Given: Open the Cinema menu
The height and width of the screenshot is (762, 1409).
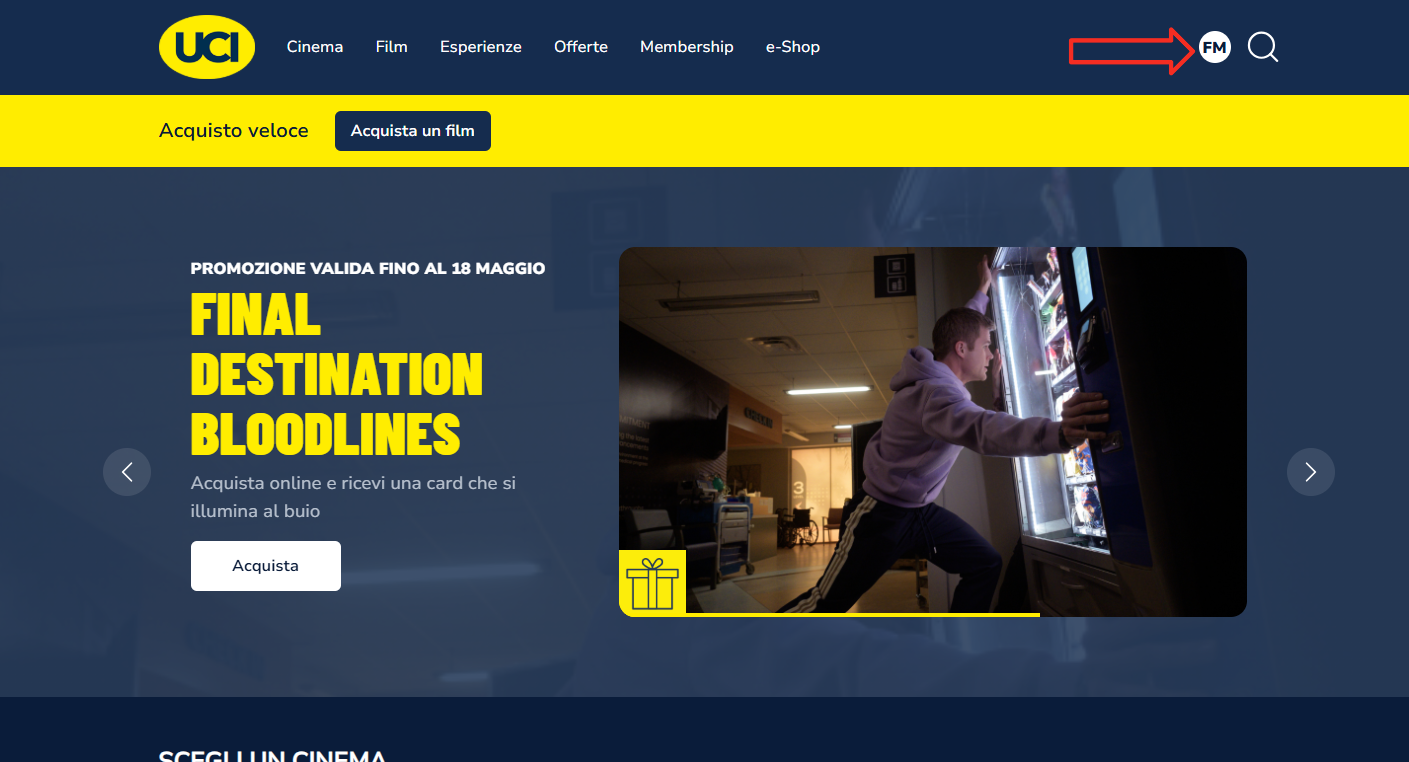Looking at the screenshot, I should pos(315,47).
